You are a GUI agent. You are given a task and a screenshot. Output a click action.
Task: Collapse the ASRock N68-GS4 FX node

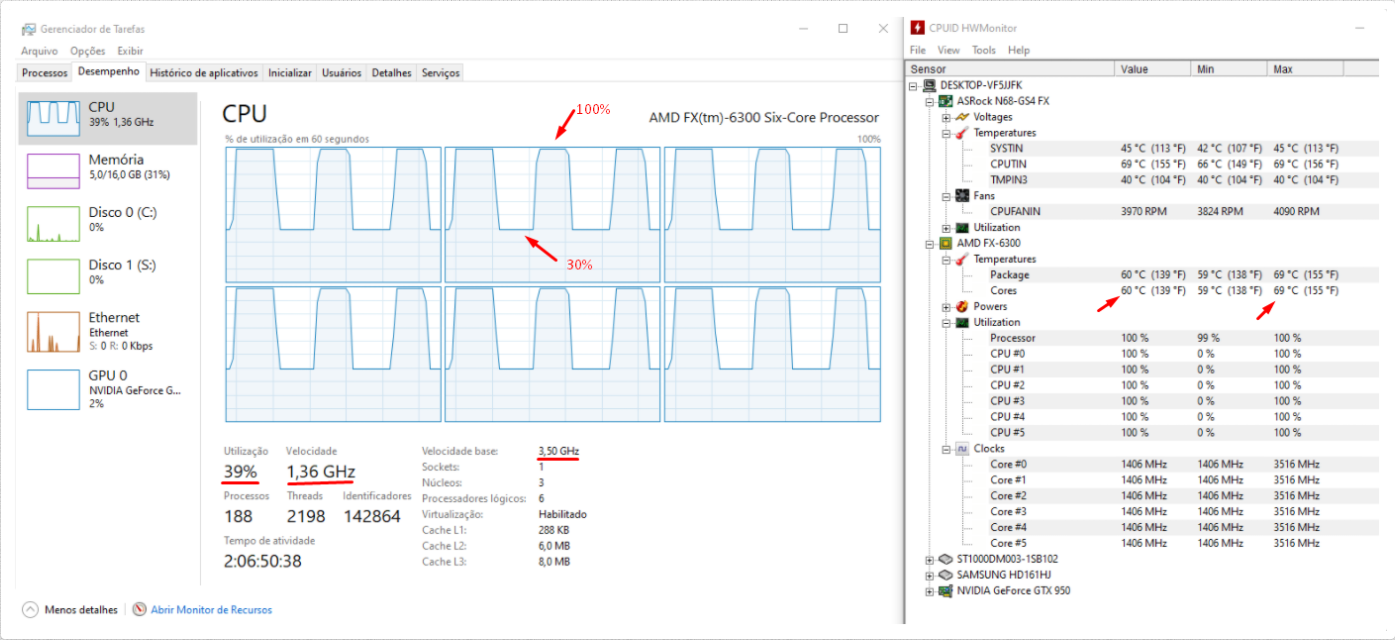pos(931,101)
